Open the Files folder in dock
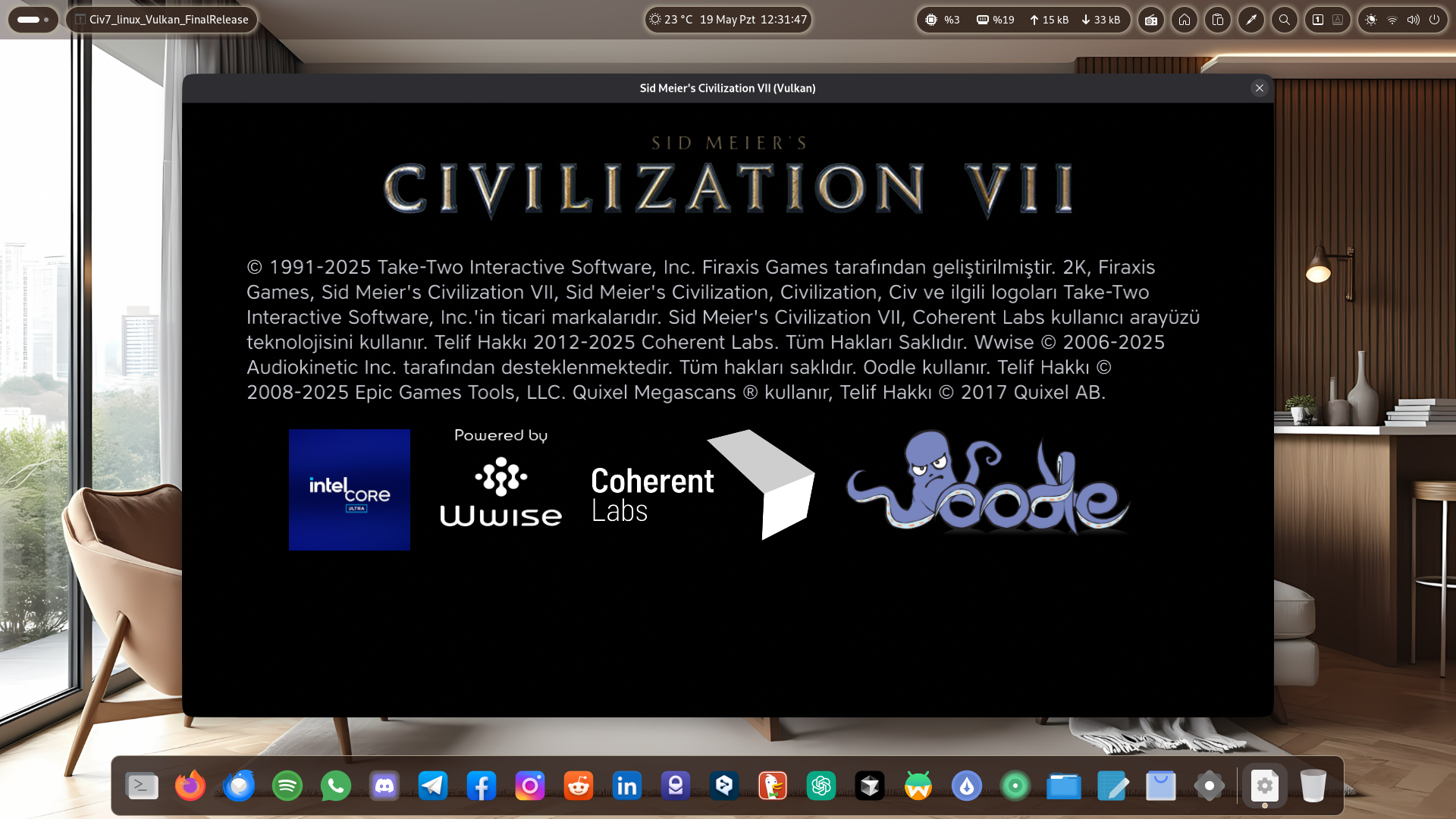Viewport: 1456px width, 819px height. 1064,786
